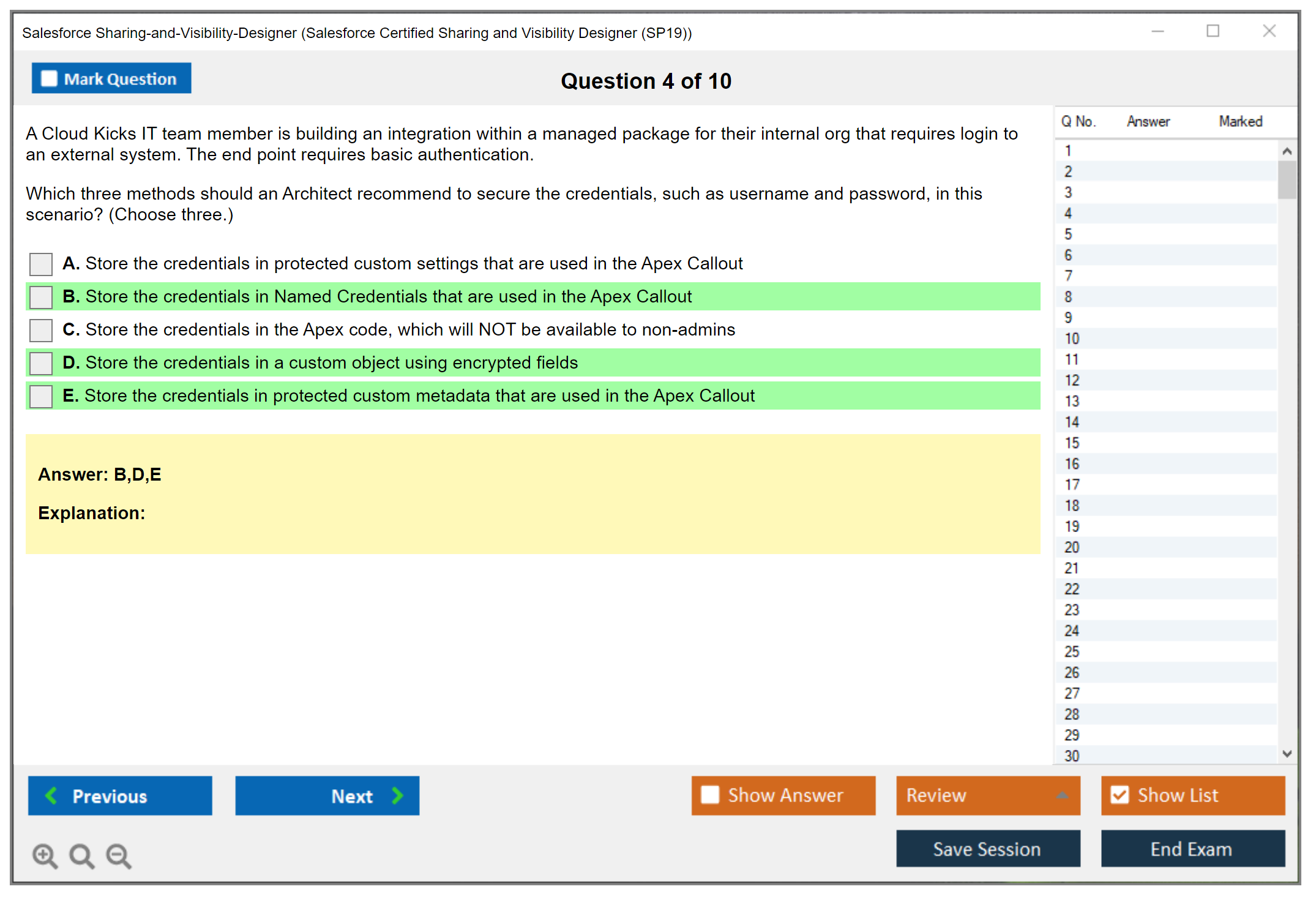The width and height of the screenshot is (1316, 900).
Task: Jump to question 12 in list
Action: [1072, 381]
